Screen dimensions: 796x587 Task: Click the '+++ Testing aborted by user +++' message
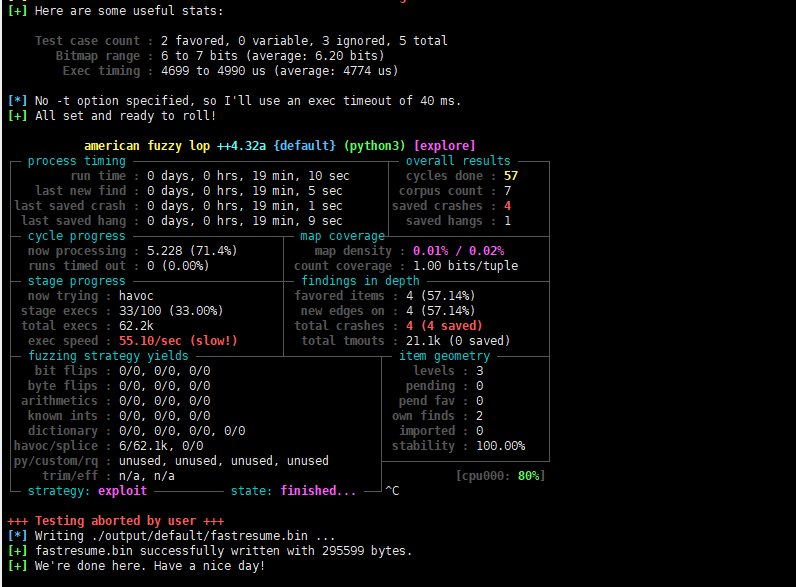116,521
